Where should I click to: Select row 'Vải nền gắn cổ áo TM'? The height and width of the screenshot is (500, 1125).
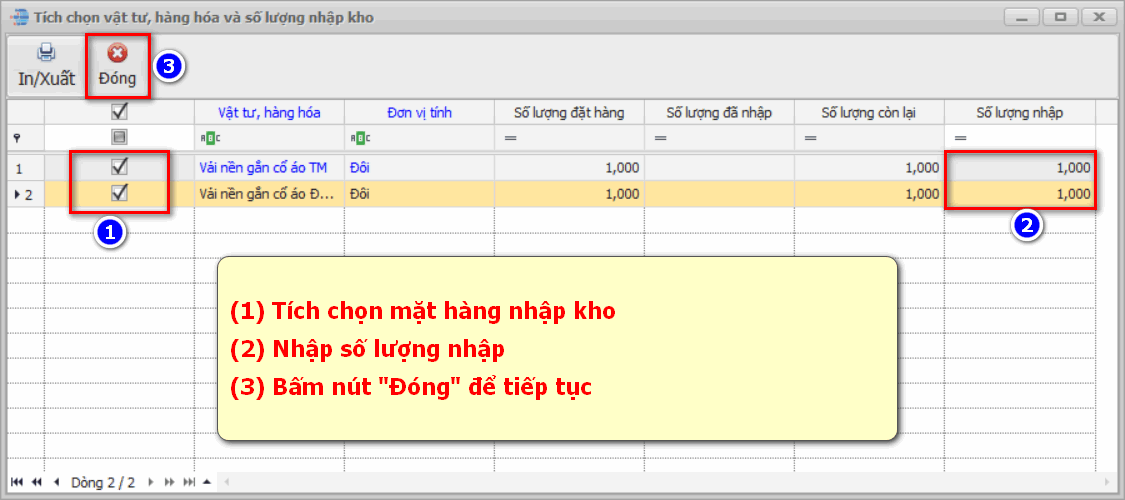click(264, 168)
